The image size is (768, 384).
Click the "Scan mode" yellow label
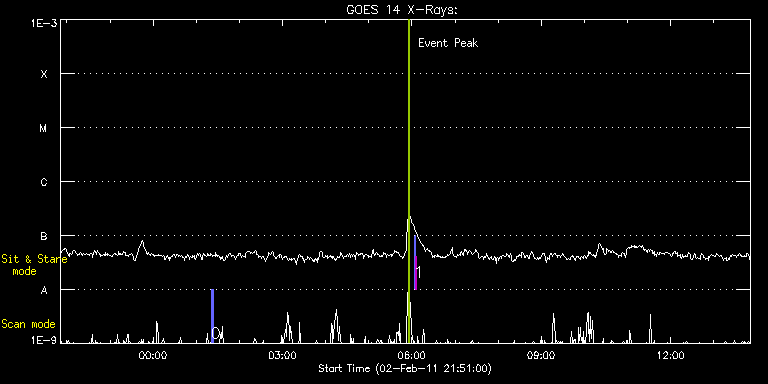[28, 324]
